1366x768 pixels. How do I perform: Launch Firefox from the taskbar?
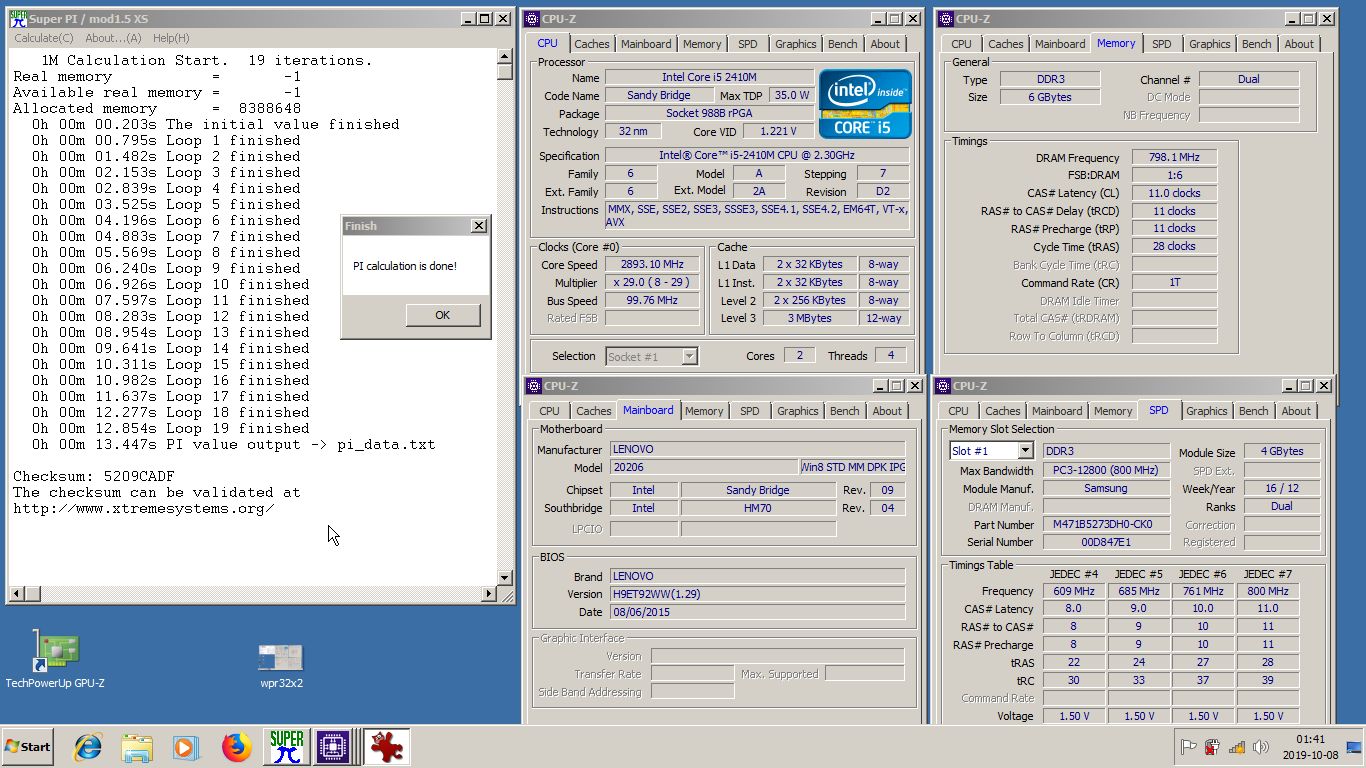tap(236, 747)
